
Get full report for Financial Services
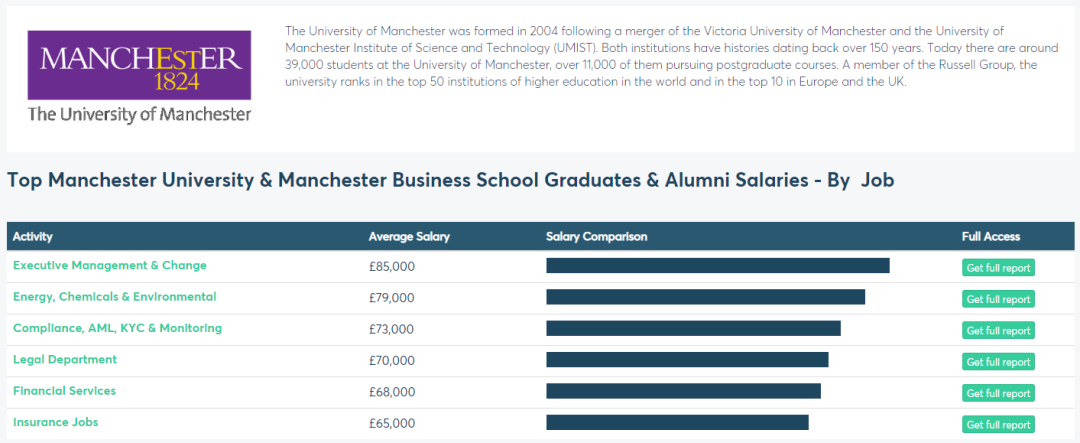pos(997,393)
